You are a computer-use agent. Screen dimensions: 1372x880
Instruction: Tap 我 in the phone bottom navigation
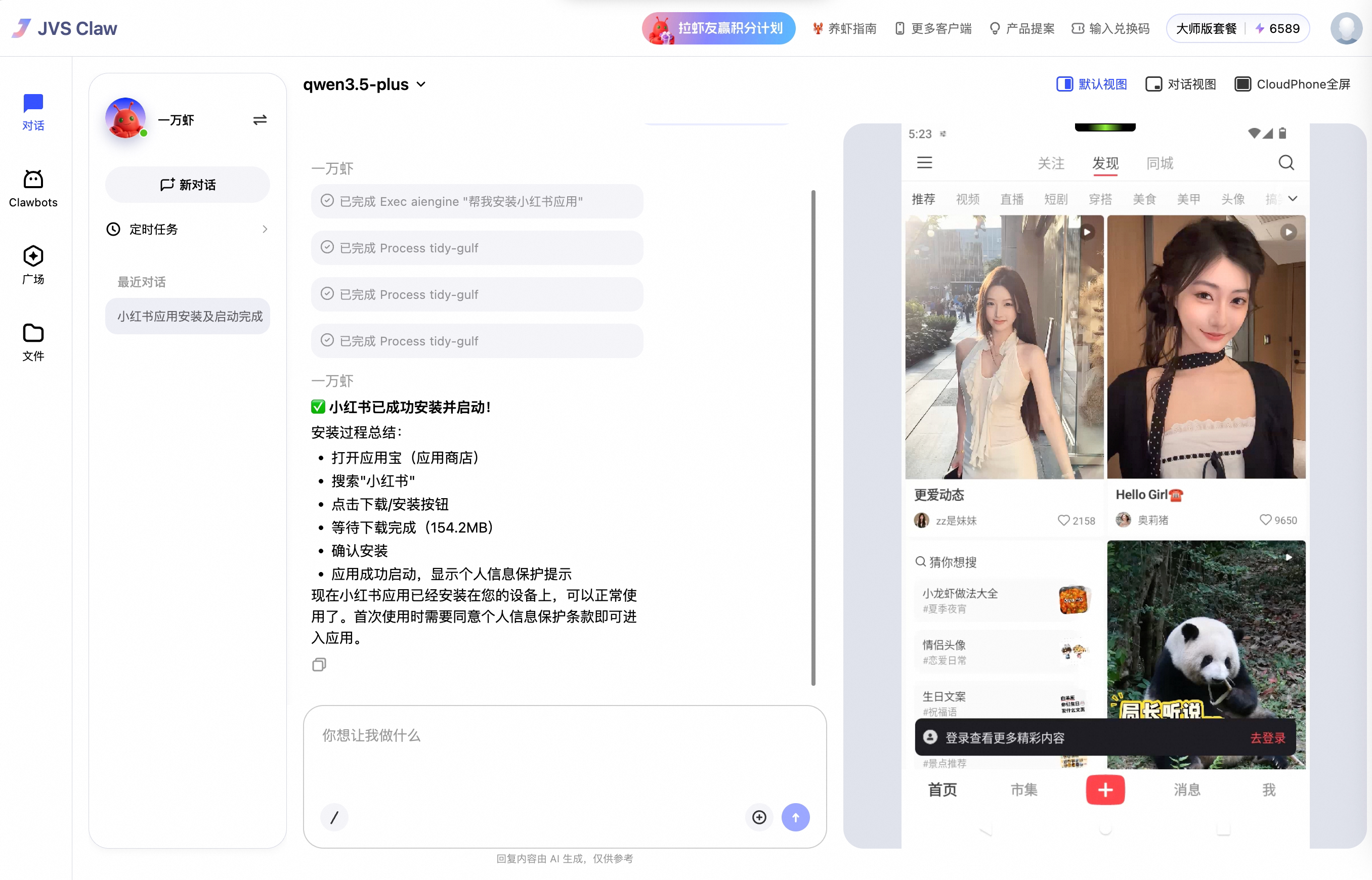point(1269,789)
